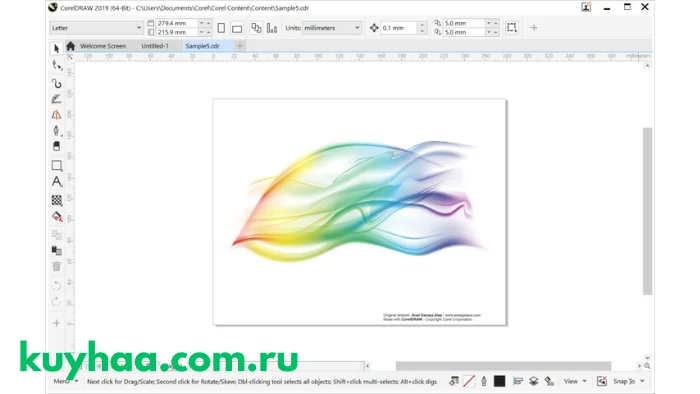This screenshot has height=394, width=700.
Task: Select the orange triangle tool in toolbox
Action: click(56, 115)
